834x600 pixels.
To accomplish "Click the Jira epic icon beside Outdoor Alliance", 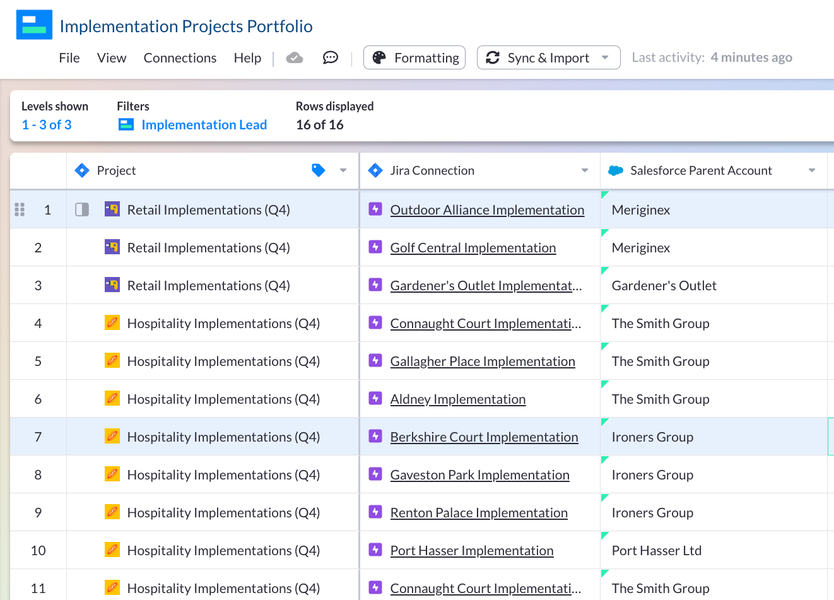I will 376,209.
